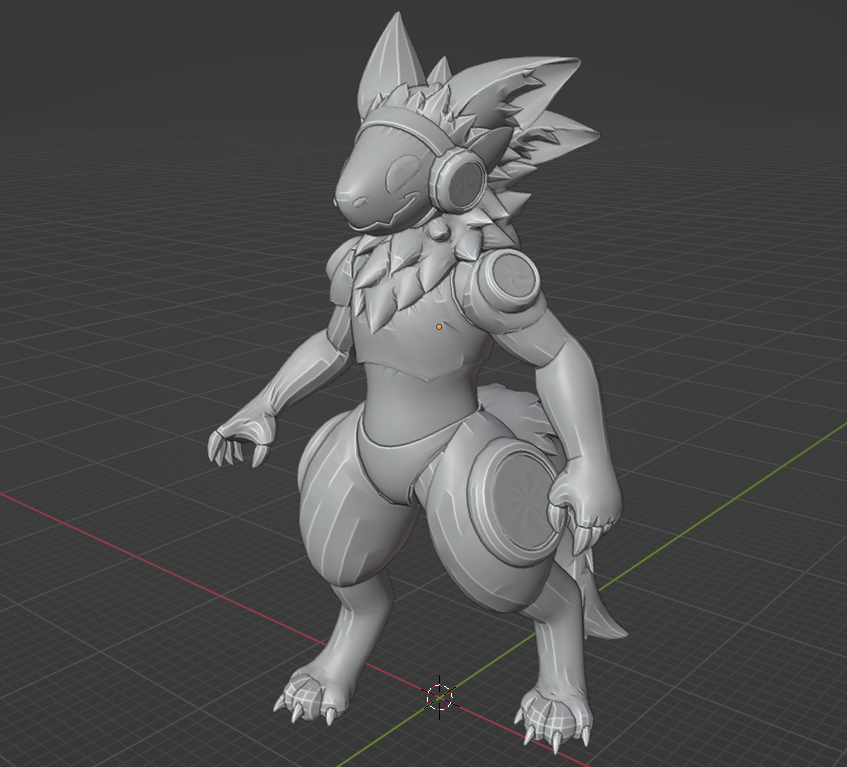This screenshot has height=767, width=847.
Task: Select the pointed tail tip behind the leg
Action: tap(606, 620)
